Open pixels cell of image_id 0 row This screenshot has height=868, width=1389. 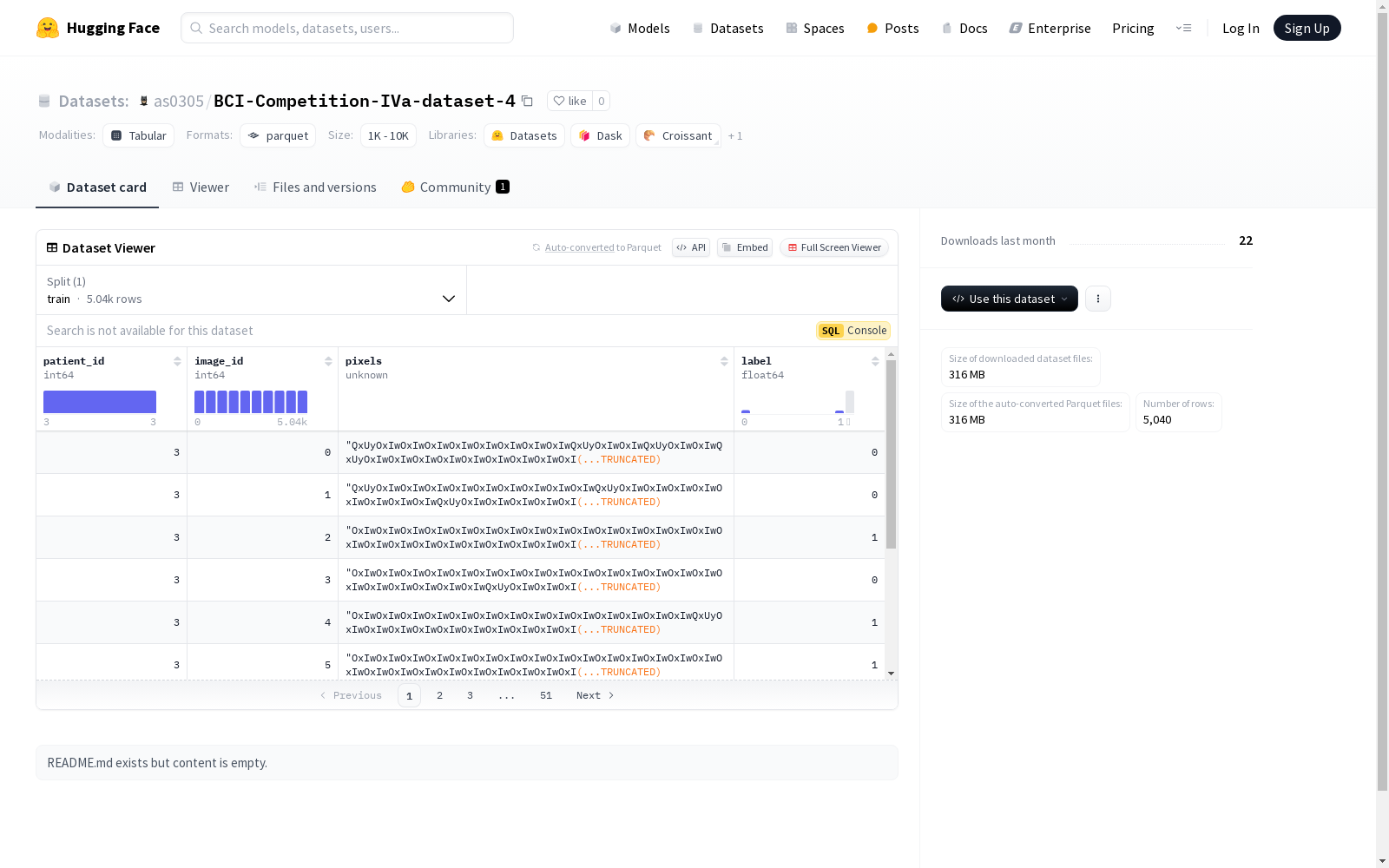coord(536,452)
